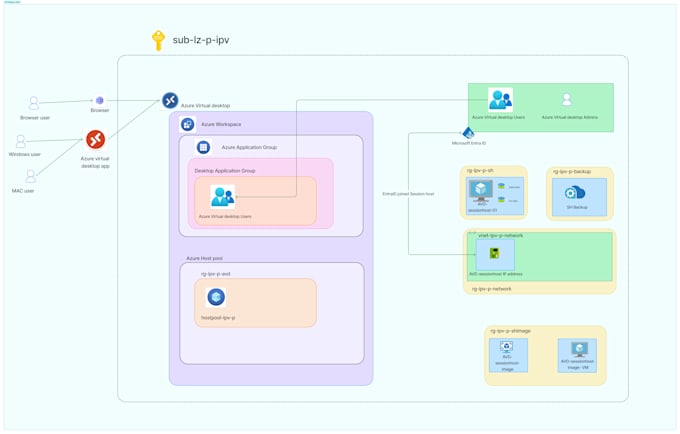Select the MAC user person icon
This screenshot has height=434, width=680.
point(30,176)
